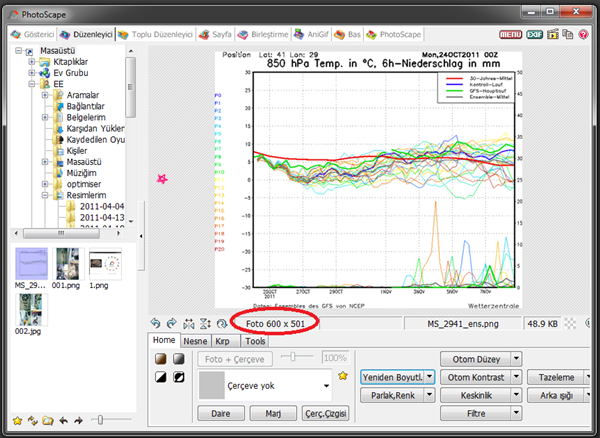Screen dimensions: 600x438
Task: Open the Otom Düzey dropdown arrow
Action: click(x=516, y=358)
